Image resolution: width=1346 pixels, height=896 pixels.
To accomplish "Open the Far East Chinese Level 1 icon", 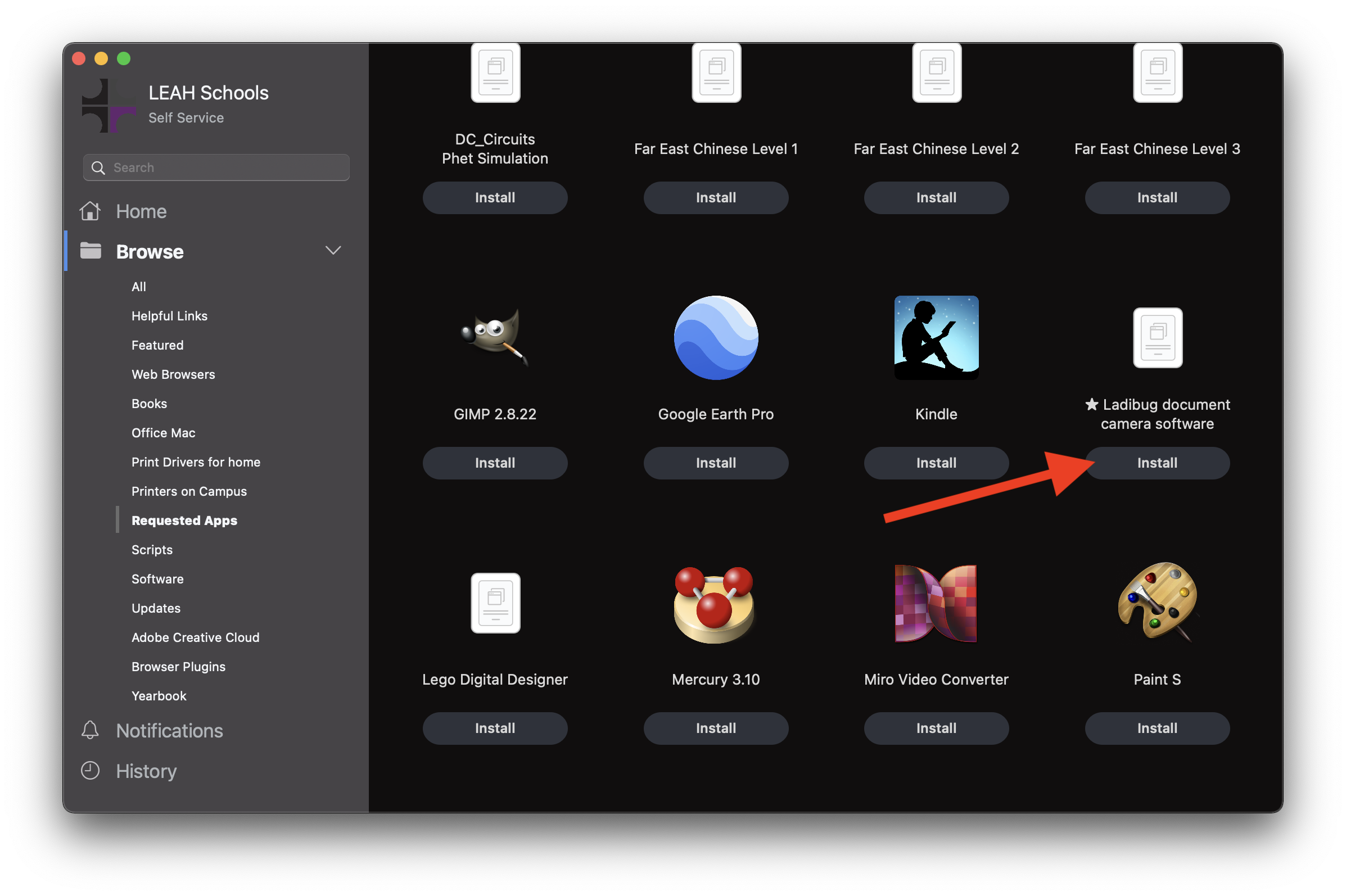I will [716, 73].
